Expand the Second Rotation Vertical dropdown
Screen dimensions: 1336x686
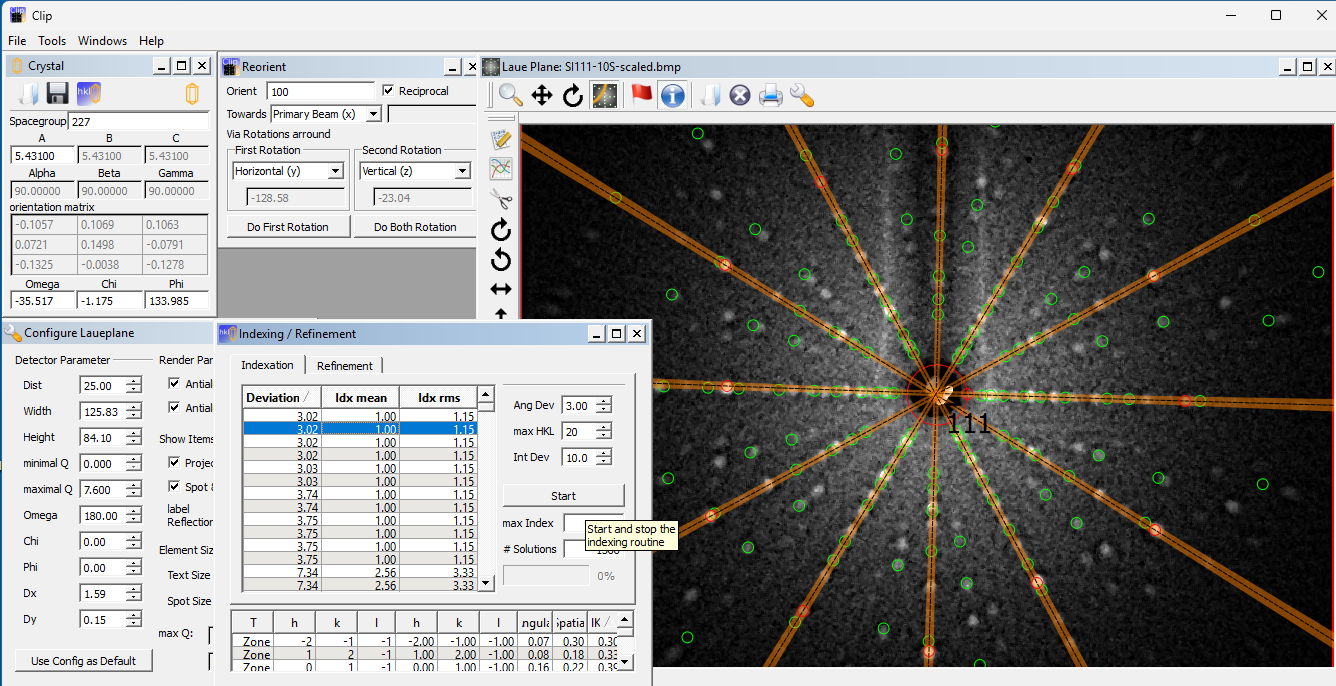click(462, 171)
